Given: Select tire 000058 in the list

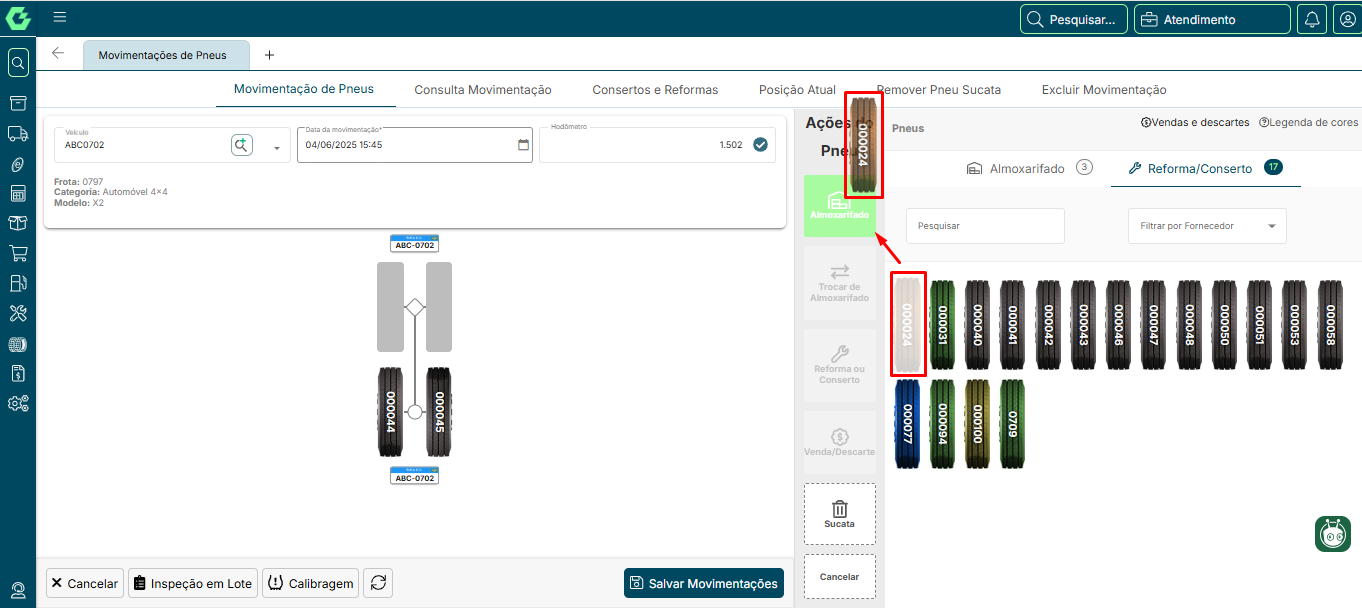Looking at the screenshot, I should pyautogui.click(x=1330, y=325).
